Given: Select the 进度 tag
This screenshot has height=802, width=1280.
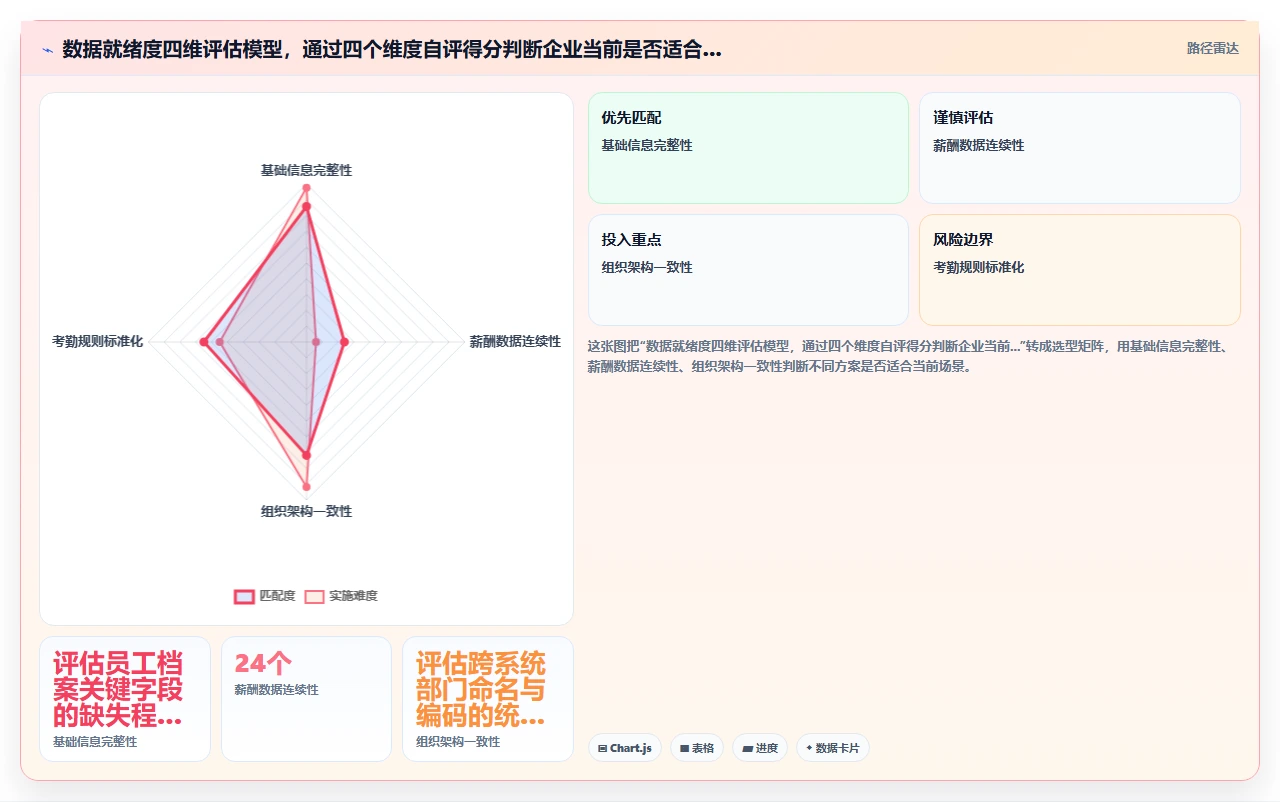Looking at the screenshot, I should 760,748.
